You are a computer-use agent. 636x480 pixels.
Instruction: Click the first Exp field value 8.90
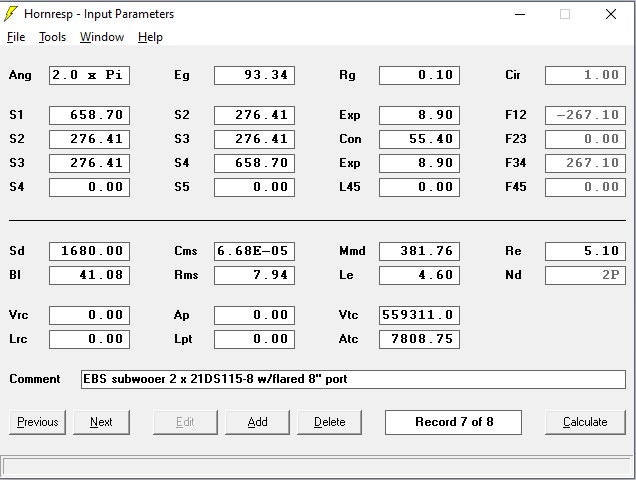tap(419, 115)
